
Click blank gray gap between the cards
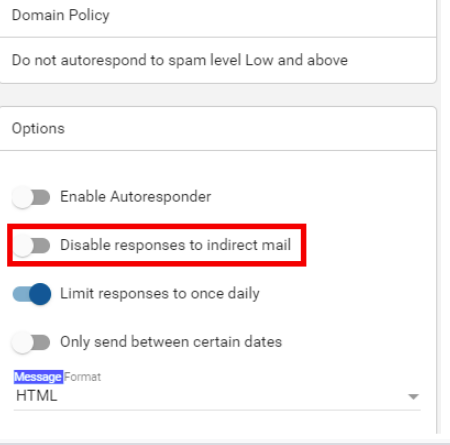pyautogui.click(x=217, y=95)
